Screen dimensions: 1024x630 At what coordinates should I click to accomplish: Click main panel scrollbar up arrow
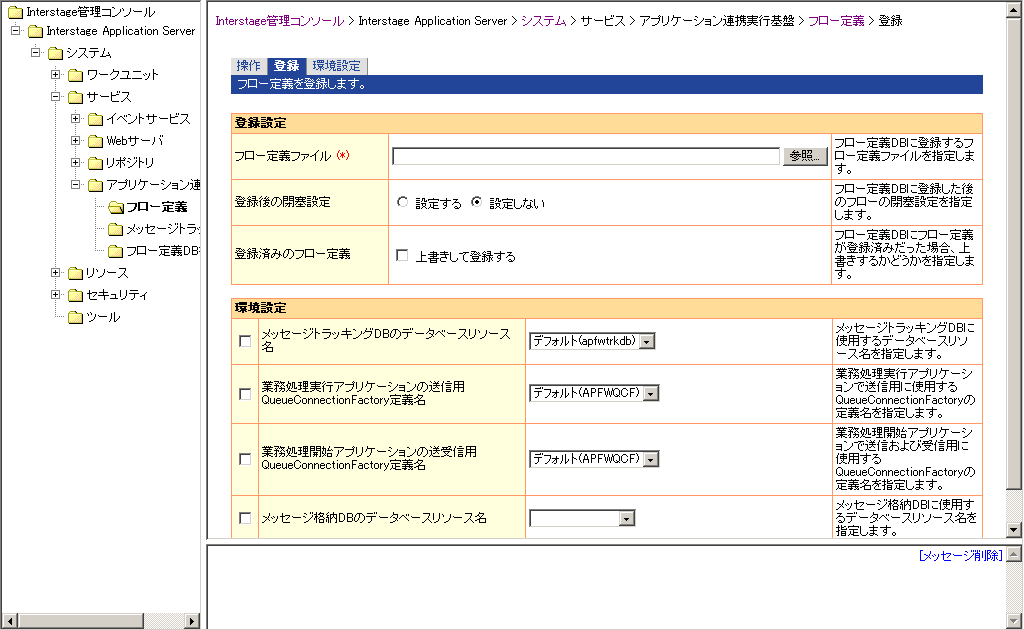click(x=1014, y=9)
